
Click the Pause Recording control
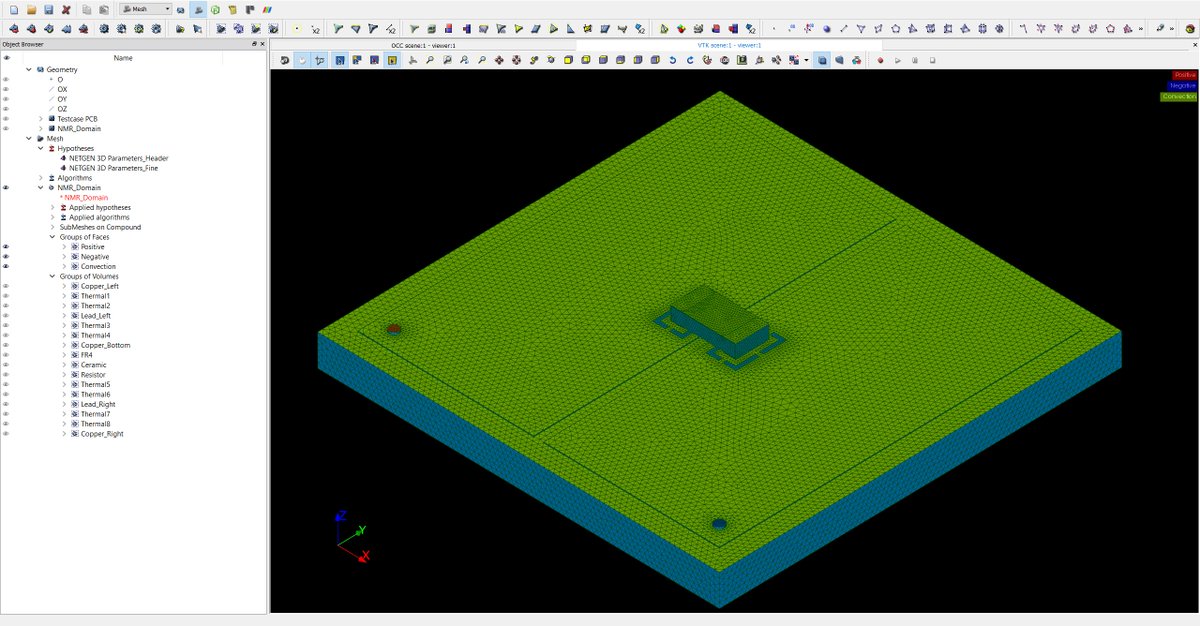(915, 60)
